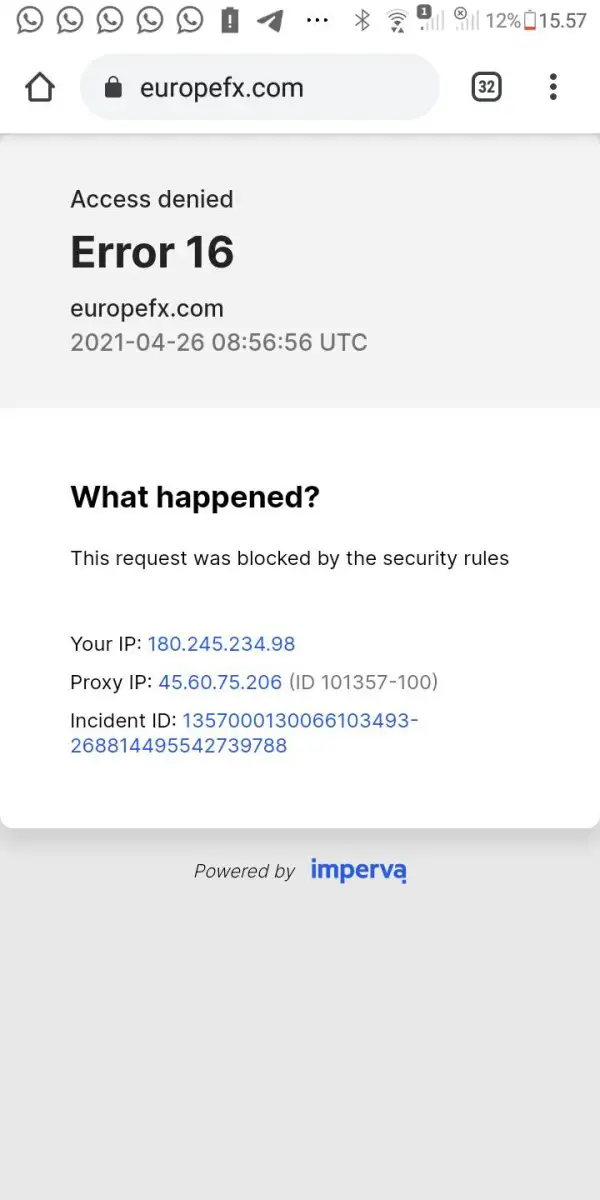Image resolution: width=600 pixels, height=1200 pixels.
Task: Click the Imperva logo
Action: point(358,870)
